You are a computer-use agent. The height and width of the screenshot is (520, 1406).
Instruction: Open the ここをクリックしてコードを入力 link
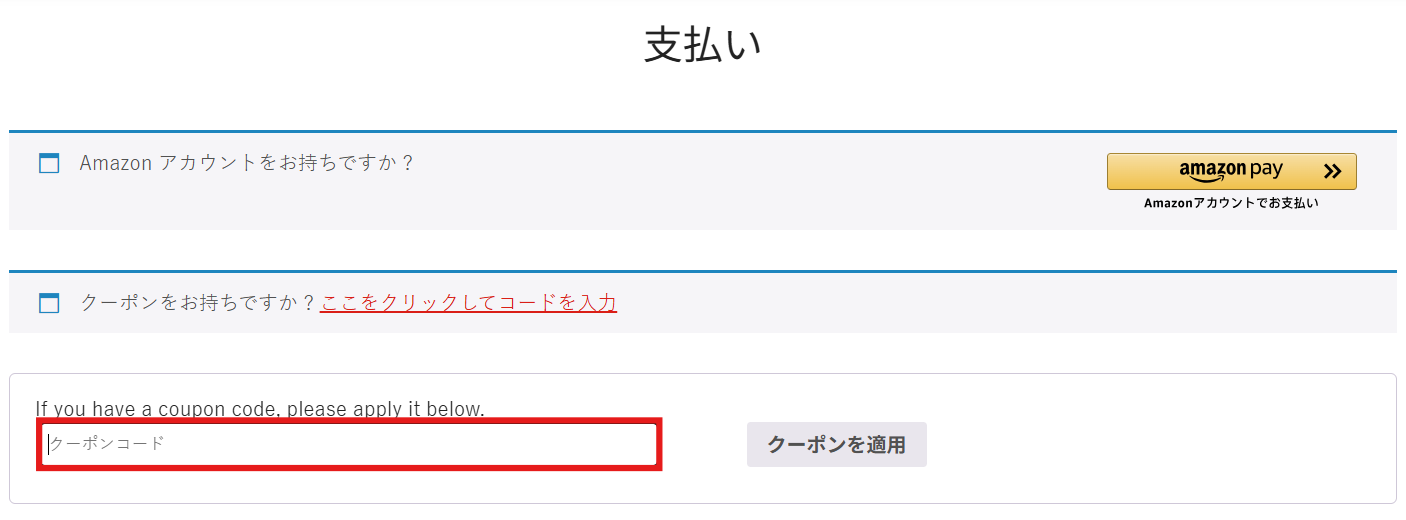point(469,302)
